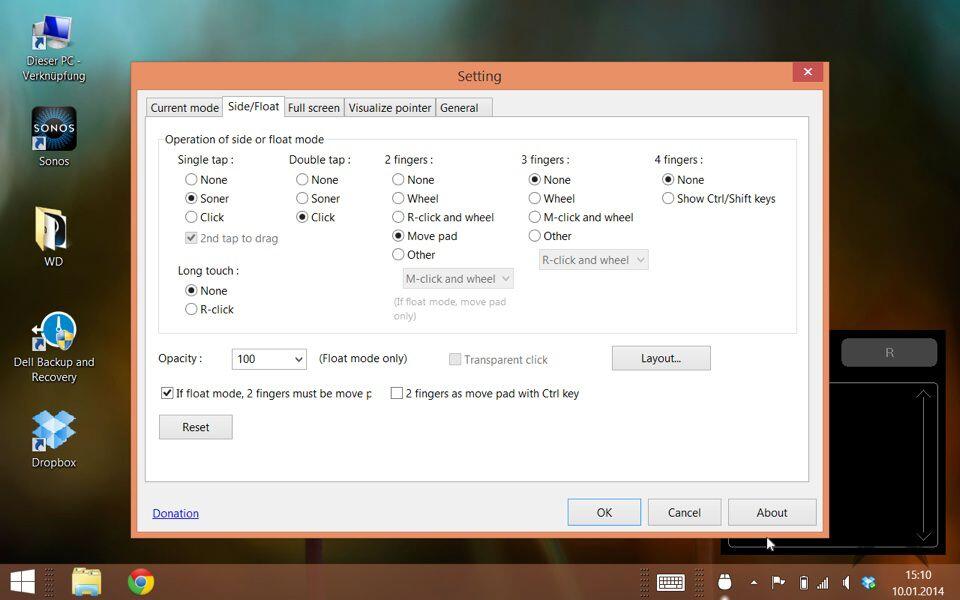Open the Full screen tab
The width and height of the screenshot is (960, 600).
[x=313, y=108]
